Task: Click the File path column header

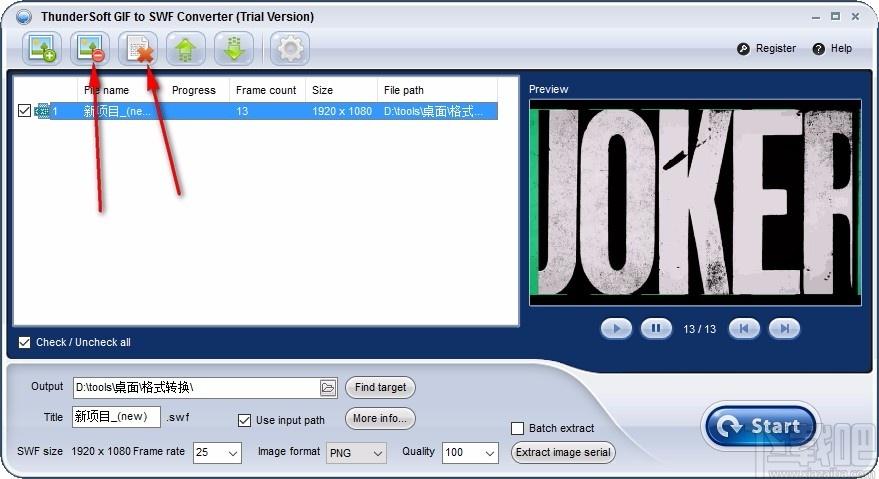Action: point(437,90)
